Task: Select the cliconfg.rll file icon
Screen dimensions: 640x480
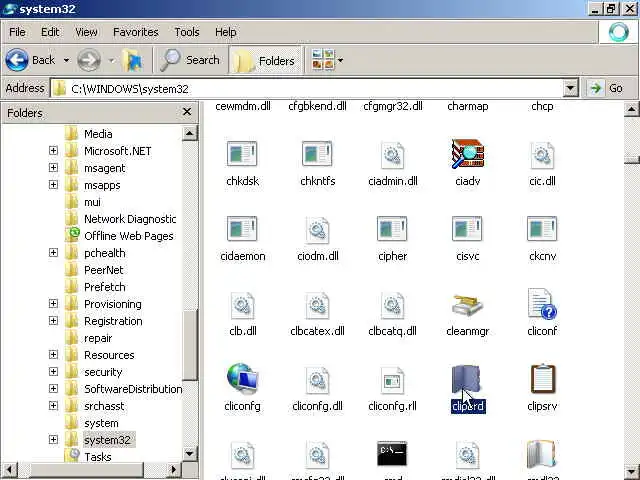Action: [x=392, y=380]
